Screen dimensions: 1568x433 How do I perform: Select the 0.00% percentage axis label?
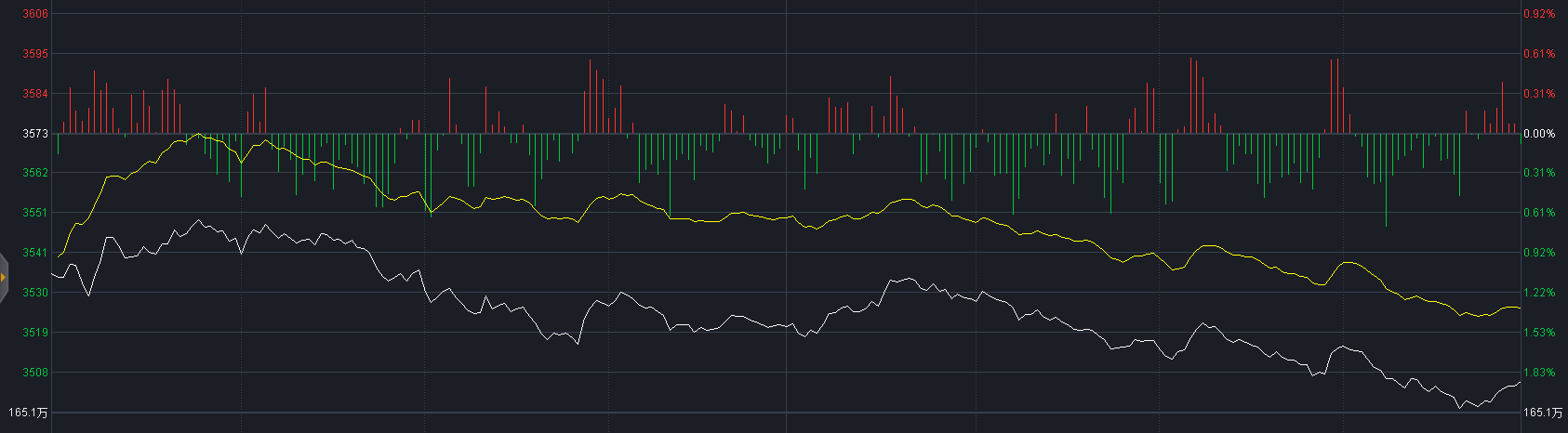coord(1539,134)
